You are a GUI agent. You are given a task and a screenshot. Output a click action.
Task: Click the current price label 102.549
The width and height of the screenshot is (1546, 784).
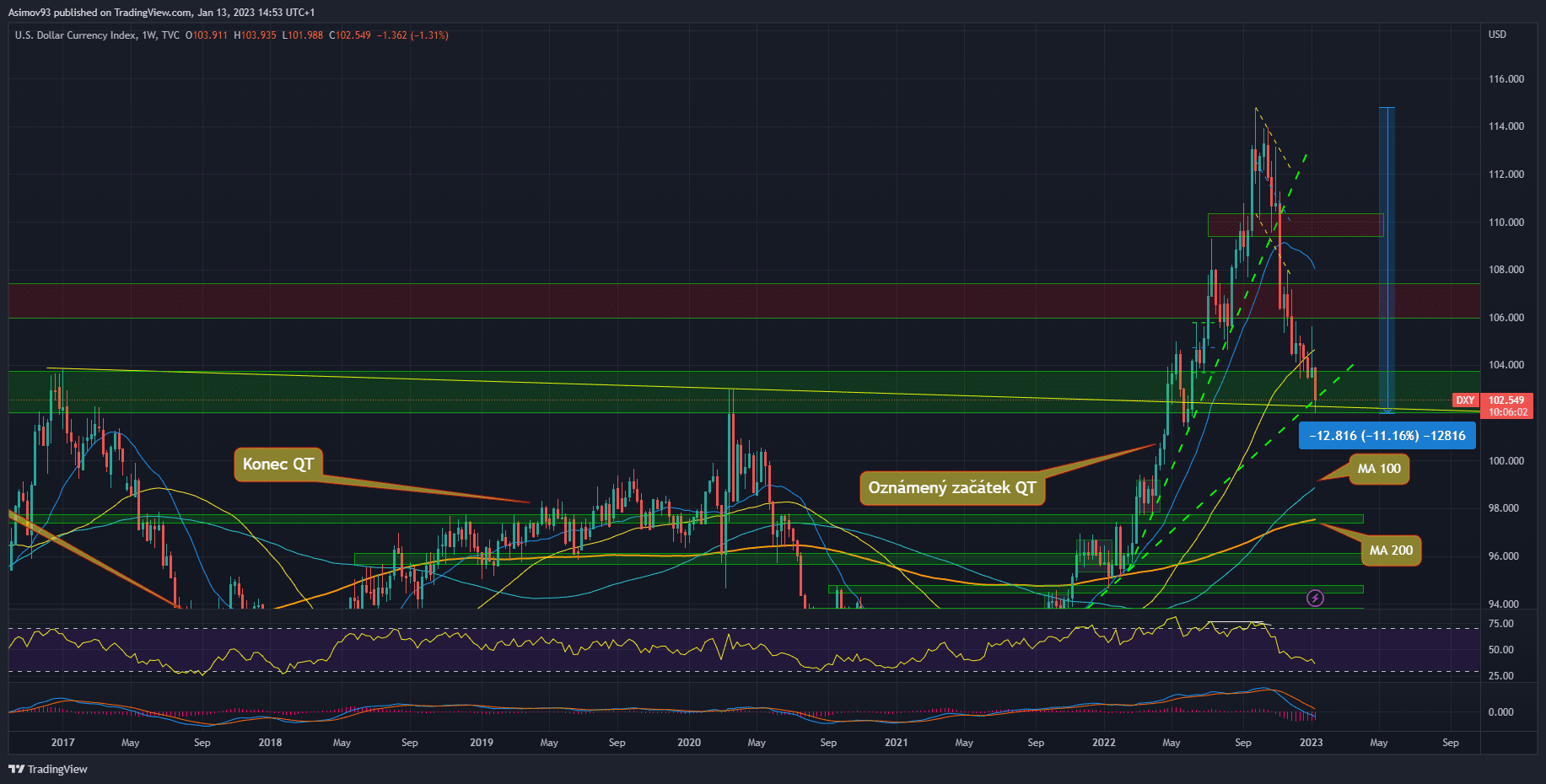tap(1506, 400)
